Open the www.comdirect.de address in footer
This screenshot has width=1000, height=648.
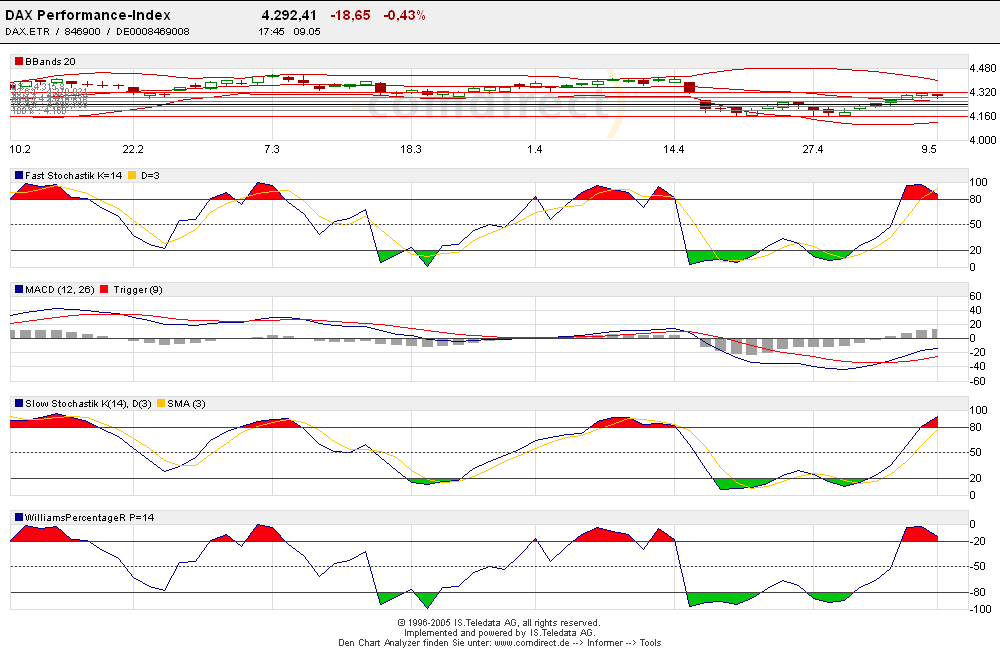point(531,643)
